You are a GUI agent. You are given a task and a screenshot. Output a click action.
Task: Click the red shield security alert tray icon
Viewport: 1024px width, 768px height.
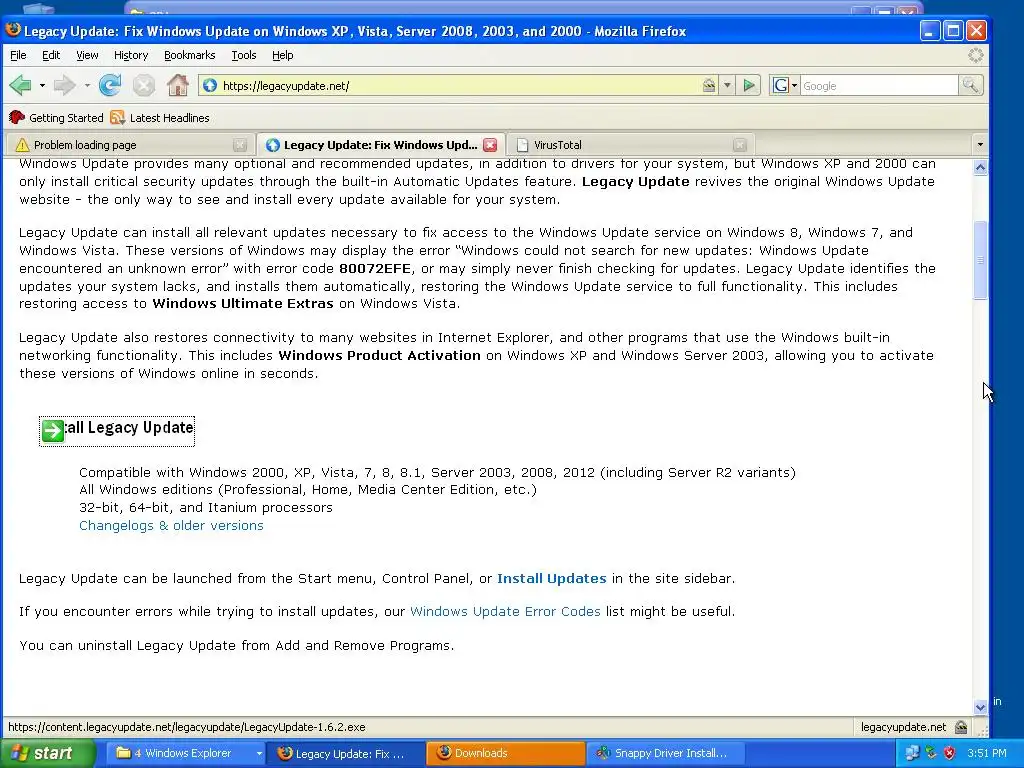950,753
